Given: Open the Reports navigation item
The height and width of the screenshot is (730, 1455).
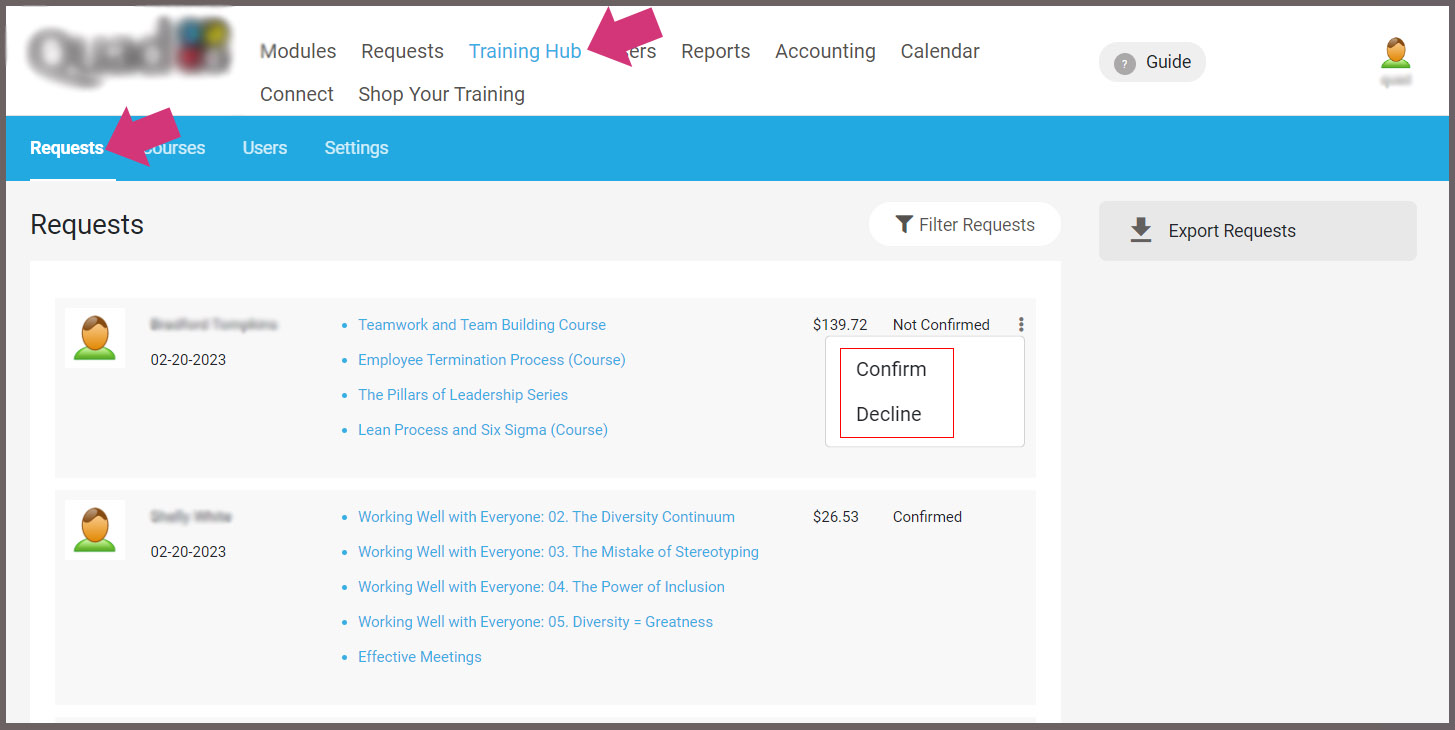Looking at the screenshot, I should (715, 51).
